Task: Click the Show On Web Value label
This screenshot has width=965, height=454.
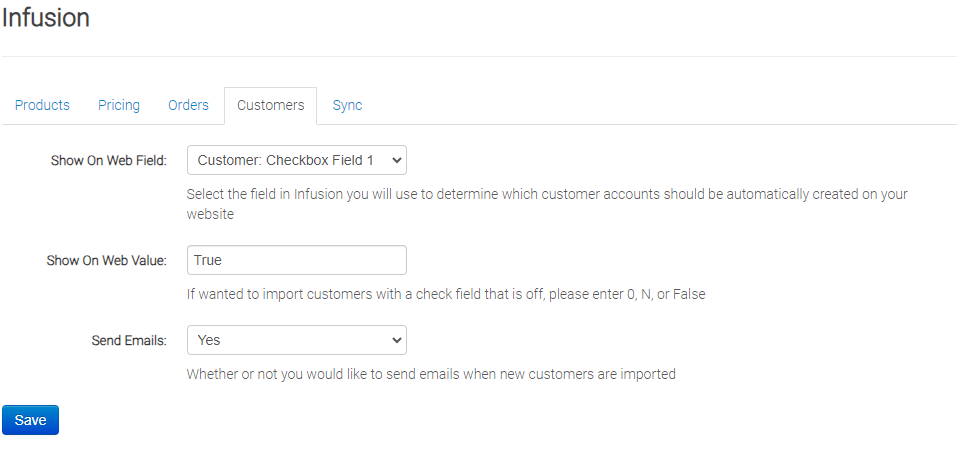Action: point(106,260)
